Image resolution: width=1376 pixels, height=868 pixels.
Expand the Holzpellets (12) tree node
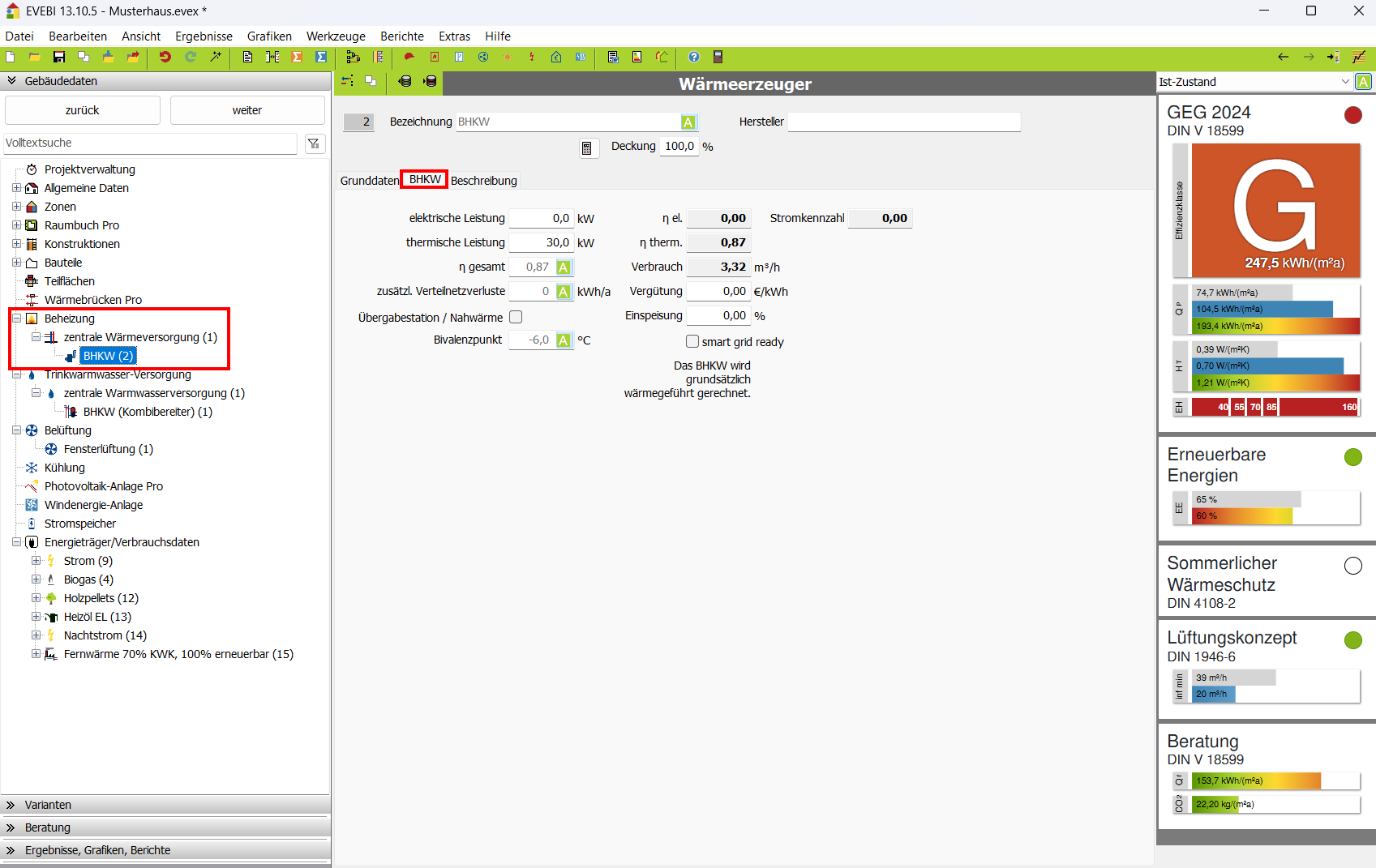(x=36, y=598)
